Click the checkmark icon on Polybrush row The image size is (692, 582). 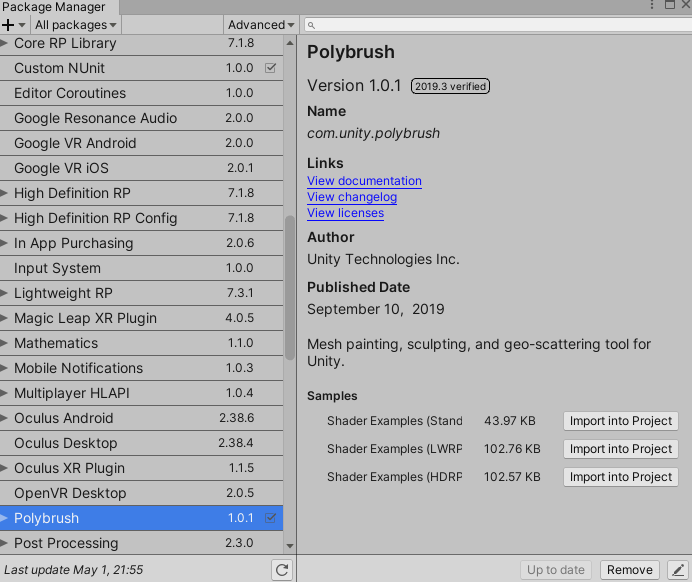click(271, 518)
